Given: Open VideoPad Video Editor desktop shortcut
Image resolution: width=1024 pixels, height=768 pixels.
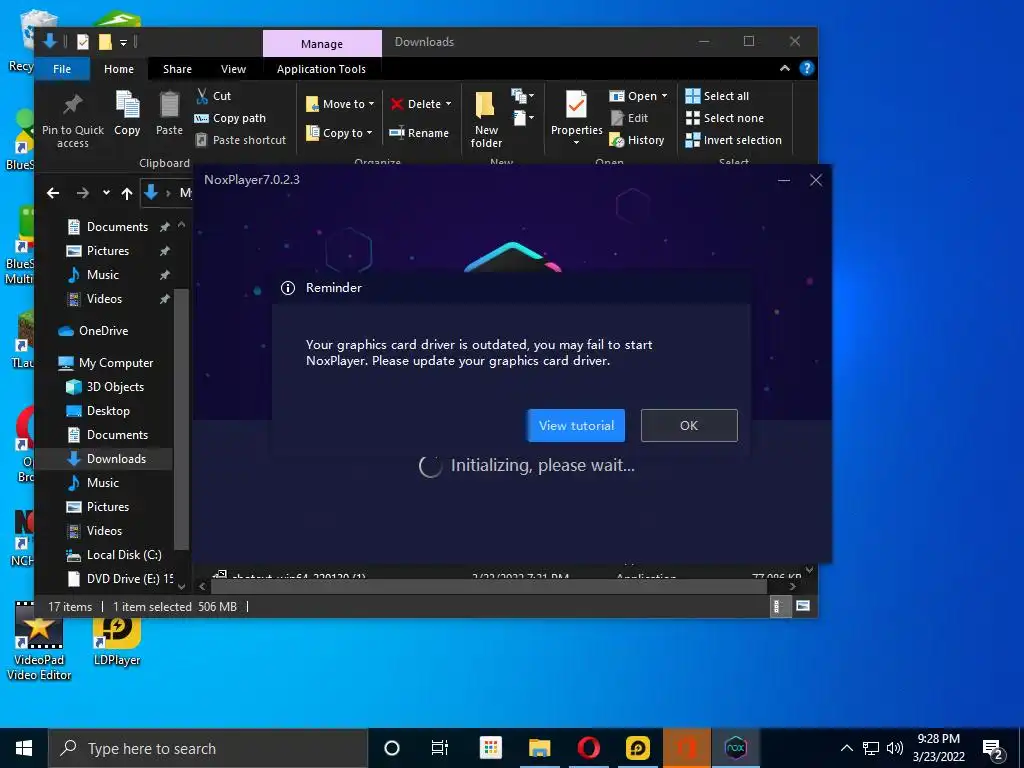Looking at the screenshot, I should pyautogui.click(x=39, y=641).
